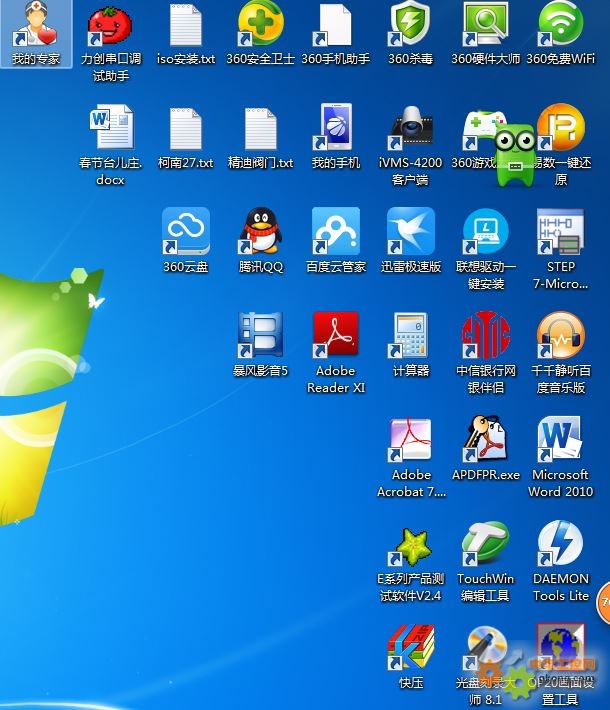Launch 360杀毒 antivirus

pyautogui.click(x=410, y=24)
